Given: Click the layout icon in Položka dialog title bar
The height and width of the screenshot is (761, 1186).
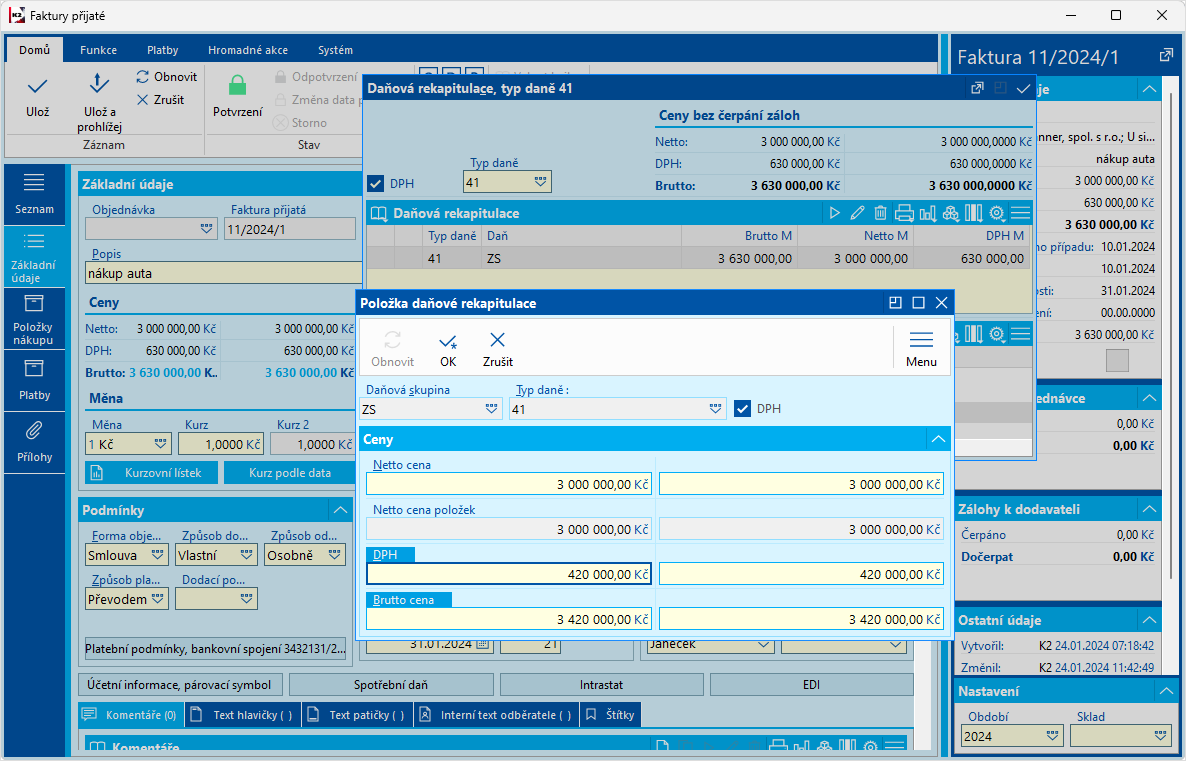Looking at the screenshot, I should (x=896, y=303).
